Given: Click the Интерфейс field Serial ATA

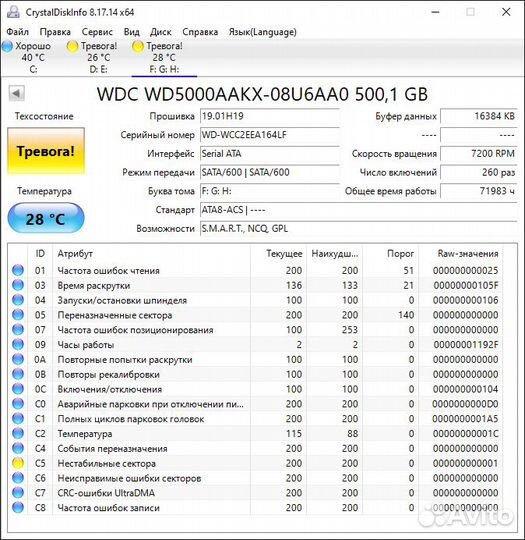Looking at the screenshot, I should tap(270, 154).
